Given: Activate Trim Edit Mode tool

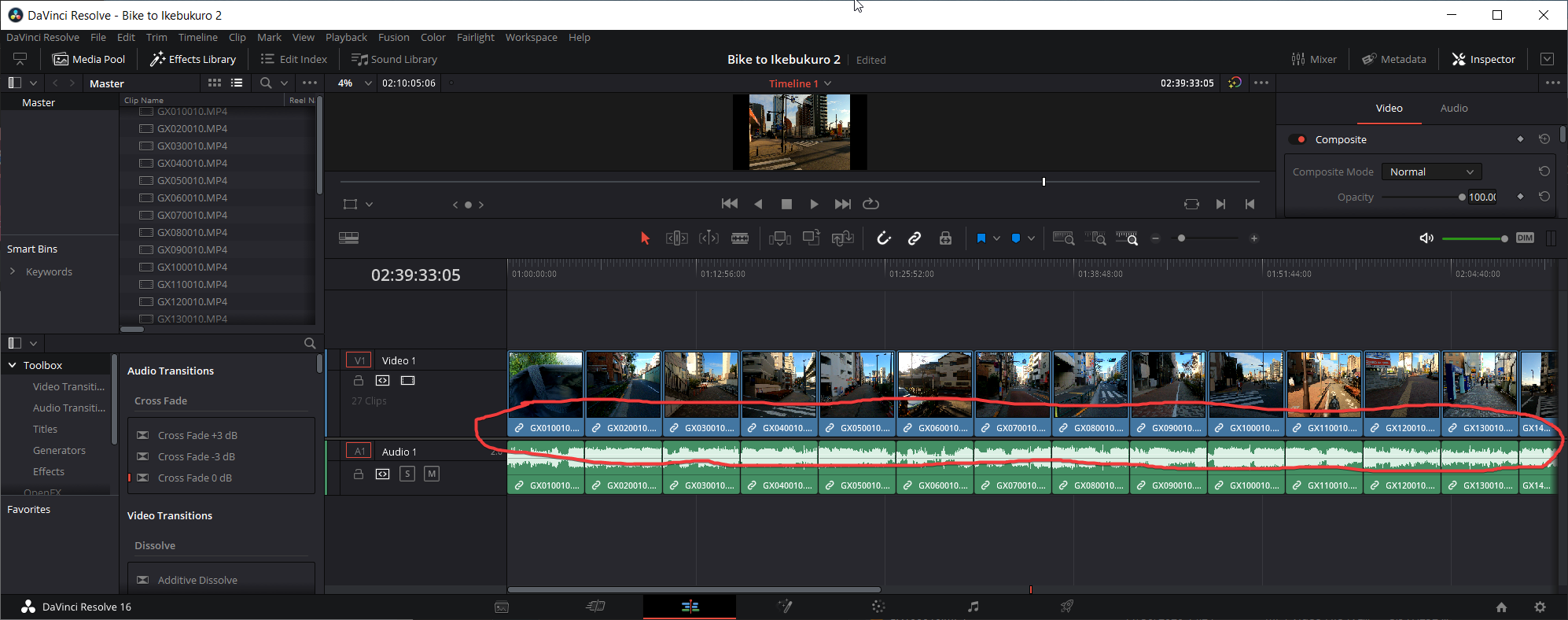Looking at the screenshot, I should point(676,238).
